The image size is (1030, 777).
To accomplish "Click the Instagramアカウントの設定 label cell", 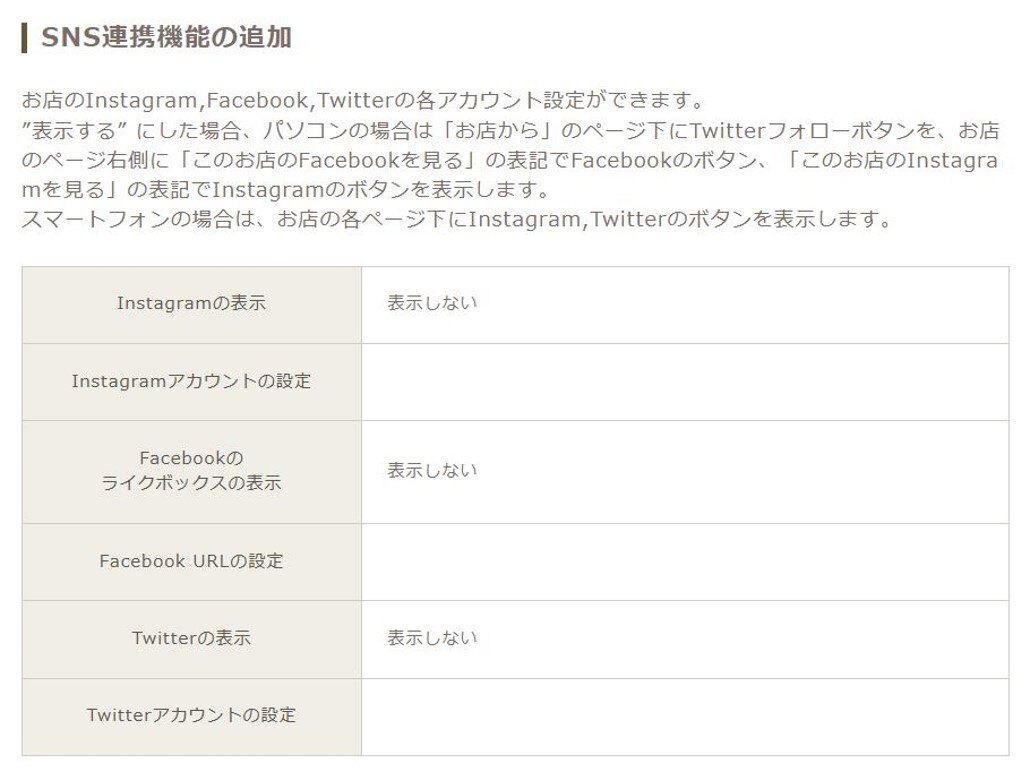I will pyautogui.click(x=191, y=382).
